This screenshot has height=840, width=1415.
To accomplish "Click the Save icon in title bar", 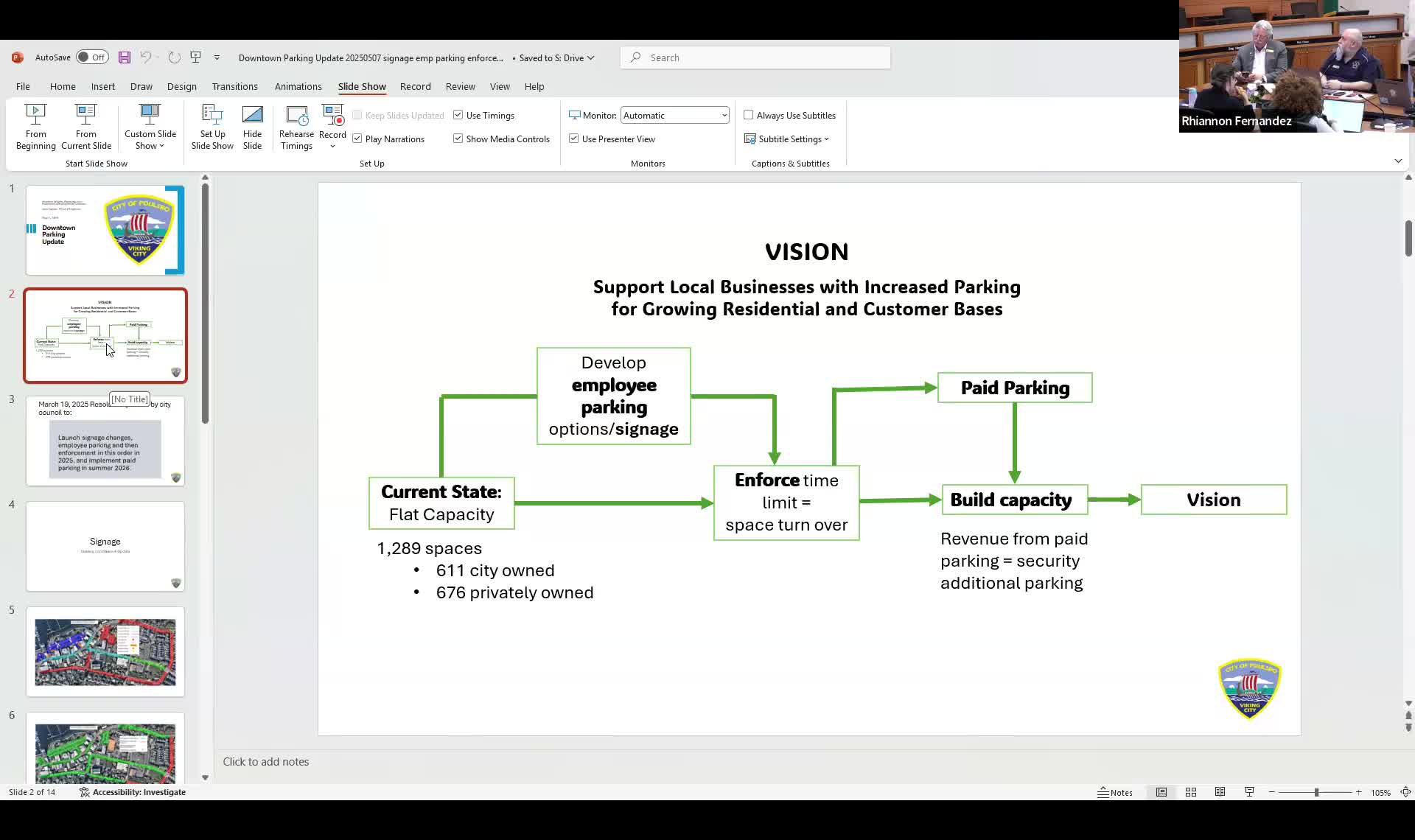I will (125, 57).
